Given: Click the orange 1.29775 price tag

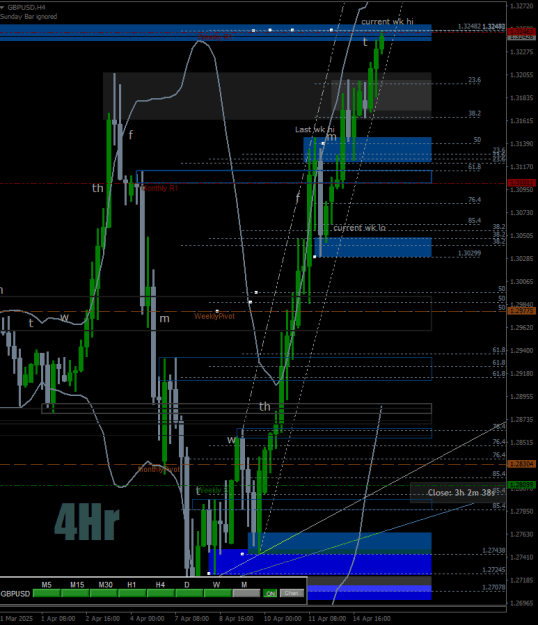Looking at the screenshot, I should [x=522, y=311].
